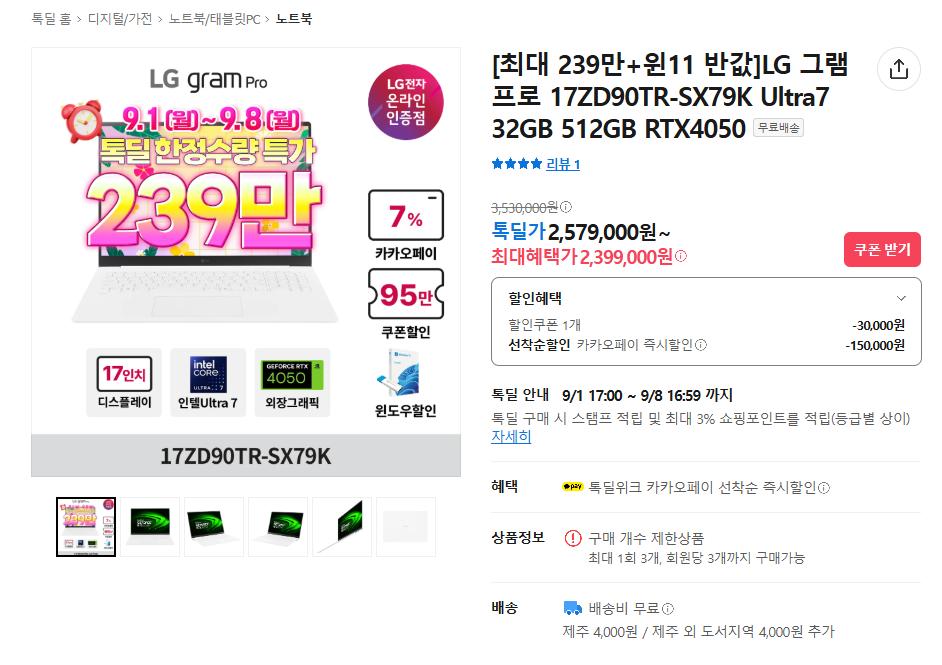Click info icon beside original price 3,530,000원
942x665 pixels.
pos(565,207)
